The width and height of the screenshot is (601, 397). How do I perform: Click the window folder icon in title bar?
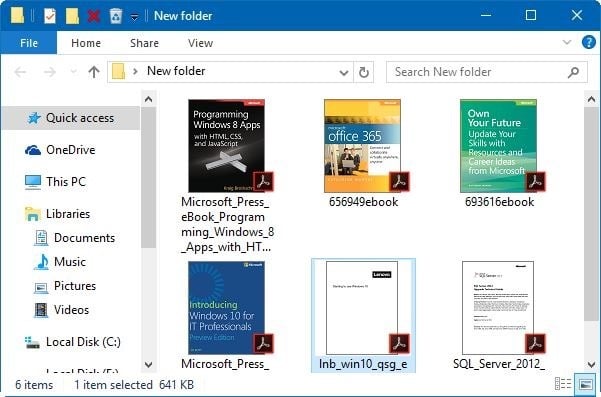[x=17, y=16]
